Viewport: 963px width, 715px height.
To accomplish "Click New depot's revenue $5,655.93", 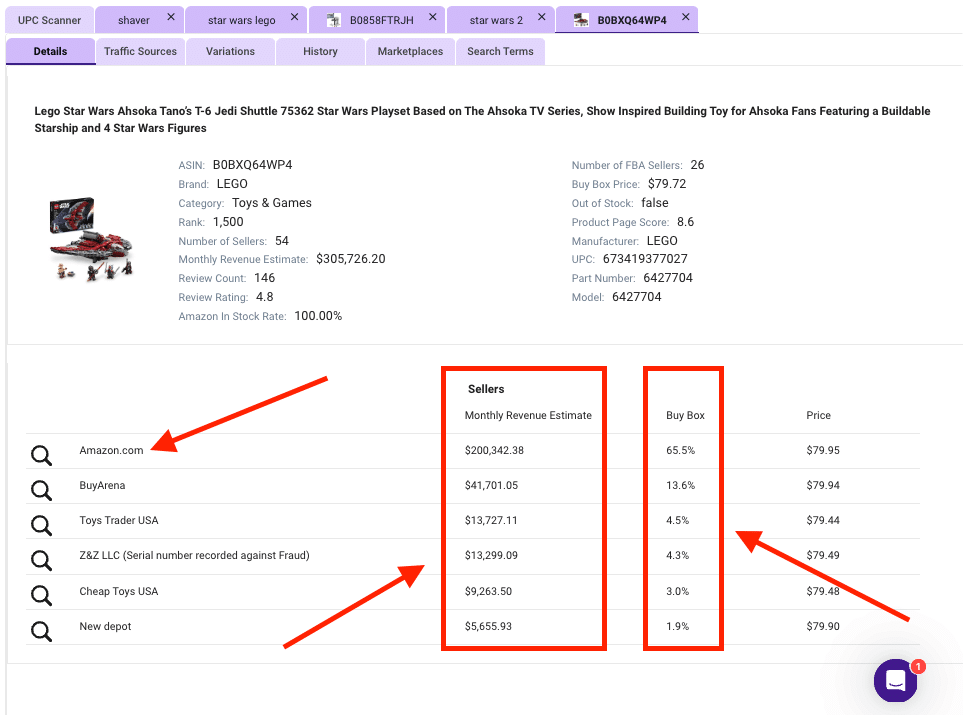I will click(488, 627).
